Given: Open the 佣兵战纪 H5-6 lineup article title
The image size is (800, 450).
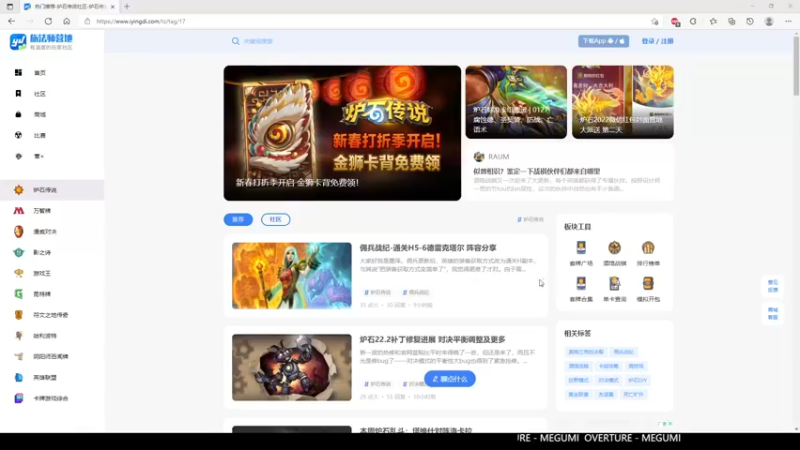Looking at the screenshot, I should click(x=428, y=248).
